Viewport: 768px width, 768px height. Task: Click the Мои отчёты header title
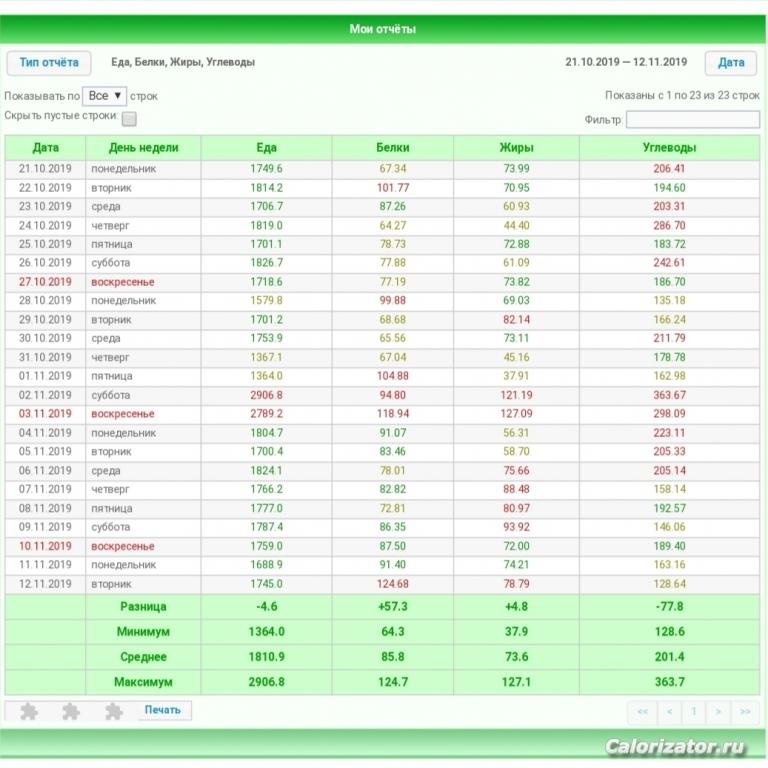[x=383, y=29]
